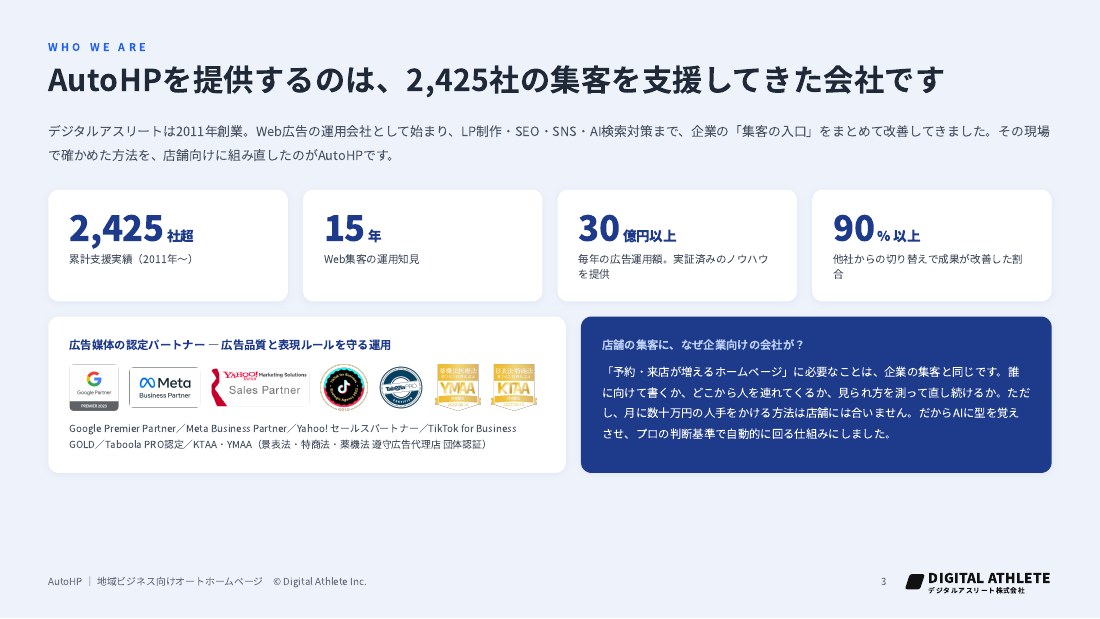Click the Digital Athlete logo mark in footer

[915, 581]
